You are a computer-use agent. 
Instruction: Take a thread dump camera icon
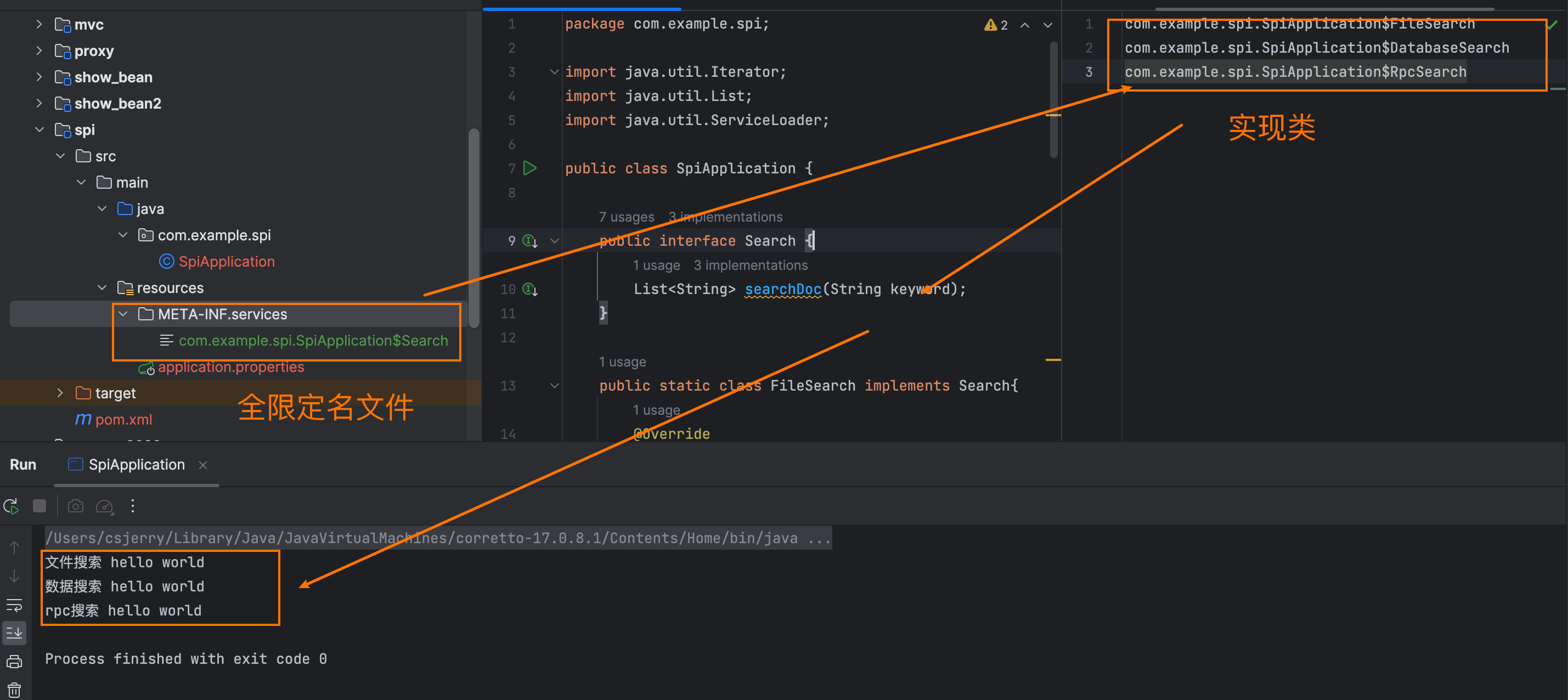(76, 506)
